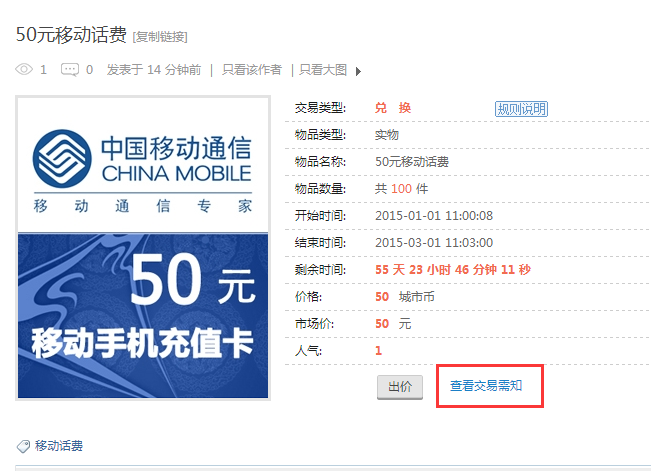Click the remaining time countdown 55 天 23 小时
This screenshot has width=651, height=471.
(x=453, y=270)
